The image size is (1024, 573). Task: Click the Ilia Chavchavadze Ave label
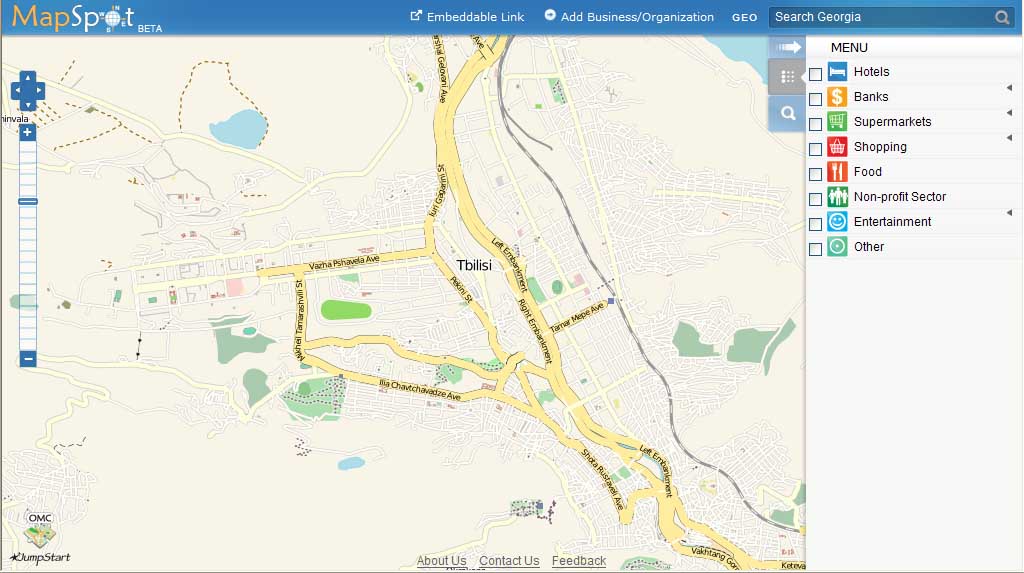coord(420,389)
